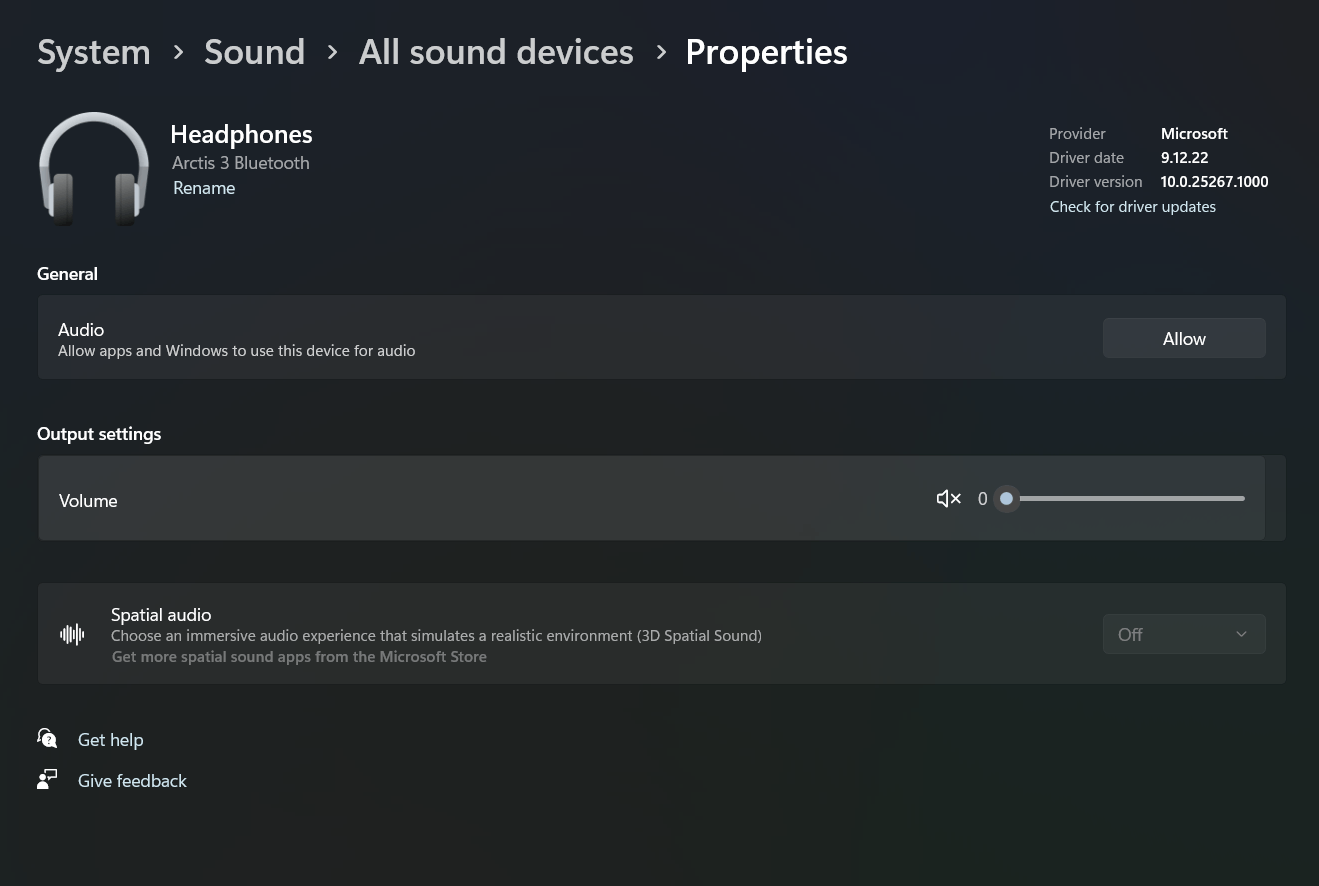Click chevron between Sound and All sound devices
1319x886 pixels.
(x=332, y=52)
